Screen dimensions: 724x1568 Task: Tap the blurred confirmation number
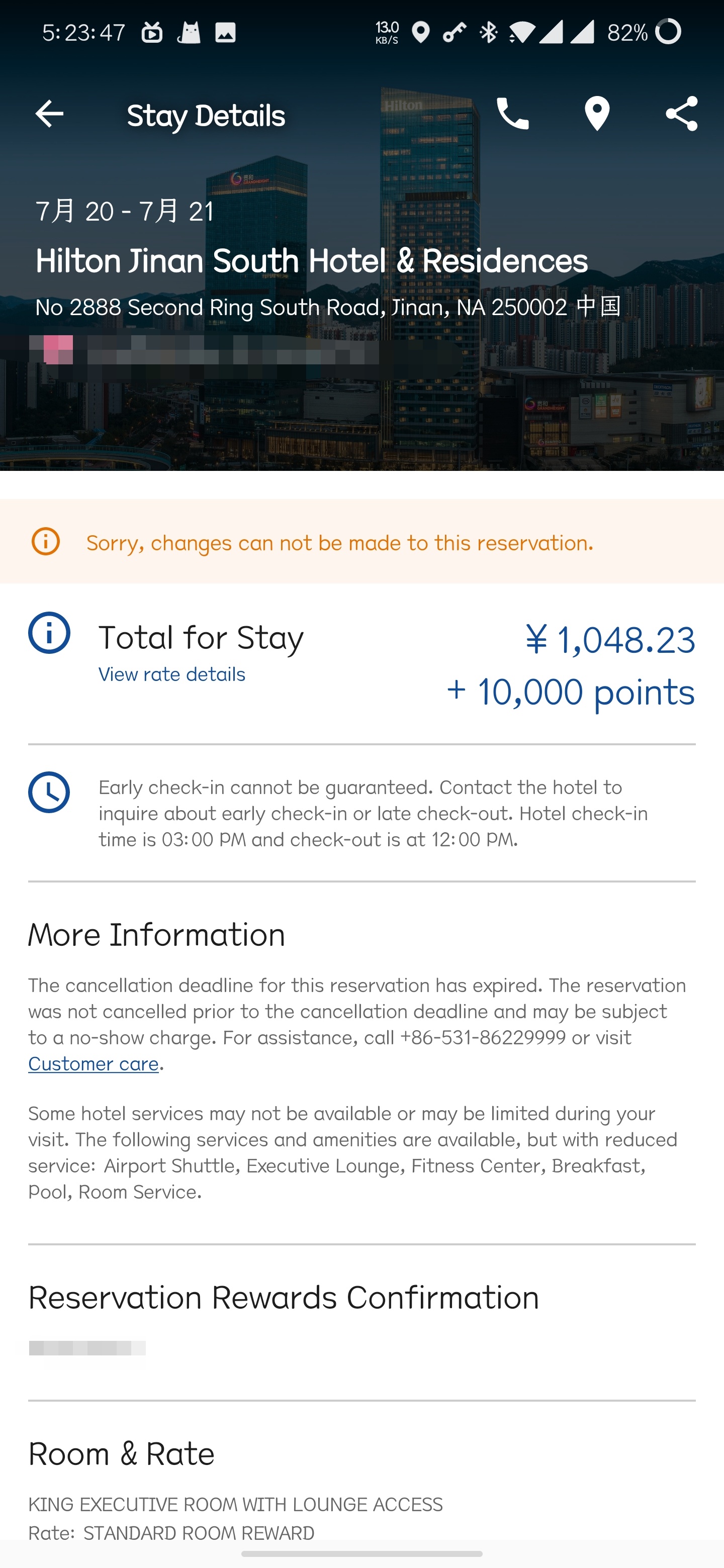pos(87,1348)
